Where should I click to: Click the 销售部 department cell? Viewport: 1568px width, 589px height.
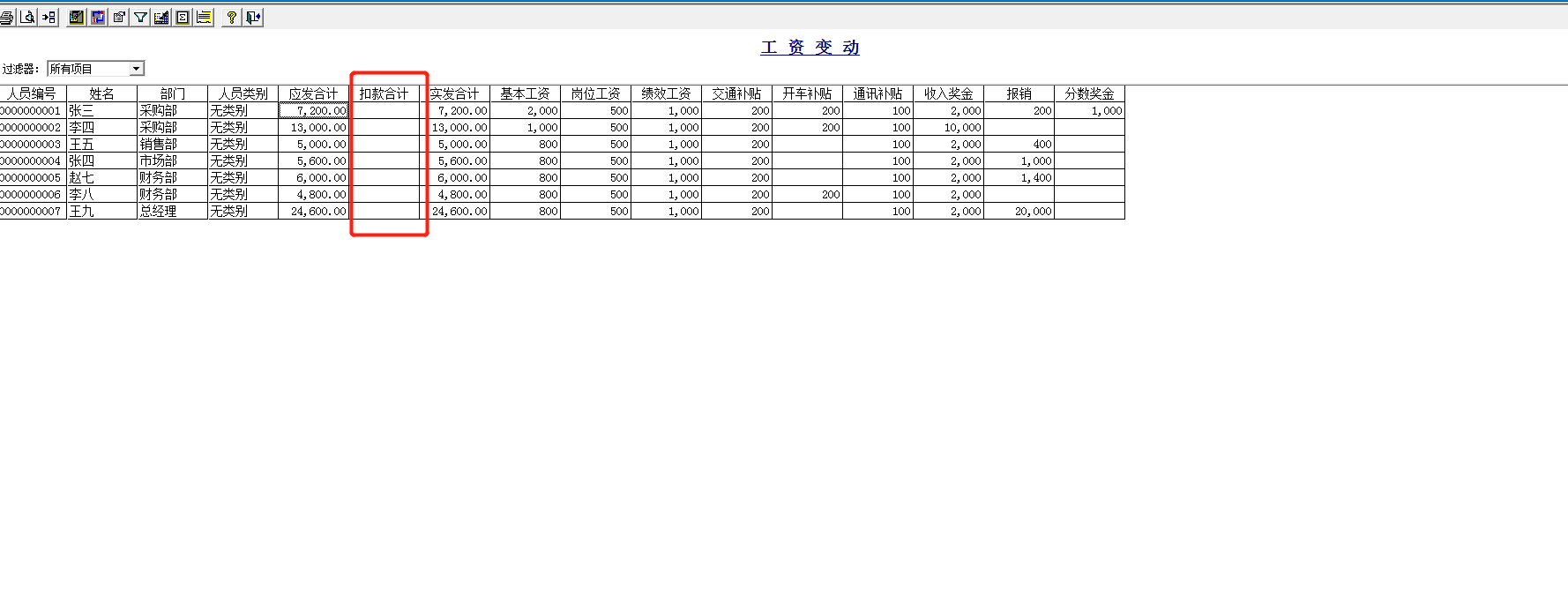pyautogui.click(x=172, y=144)
